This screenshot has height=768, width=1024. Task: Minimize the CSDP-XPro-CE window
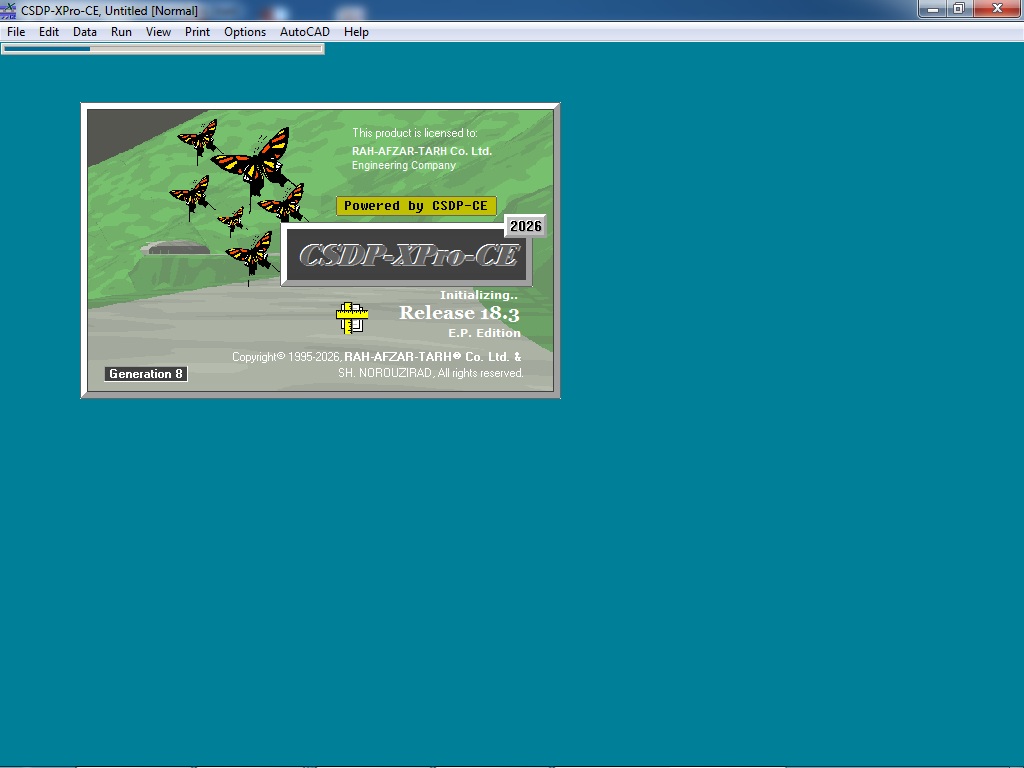coord(933,9)
